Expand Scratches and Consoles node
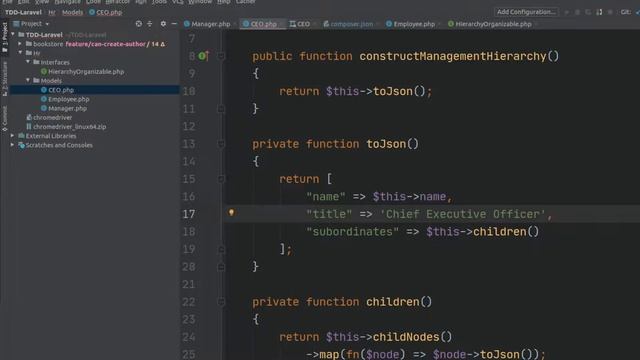 pos(12,145)
